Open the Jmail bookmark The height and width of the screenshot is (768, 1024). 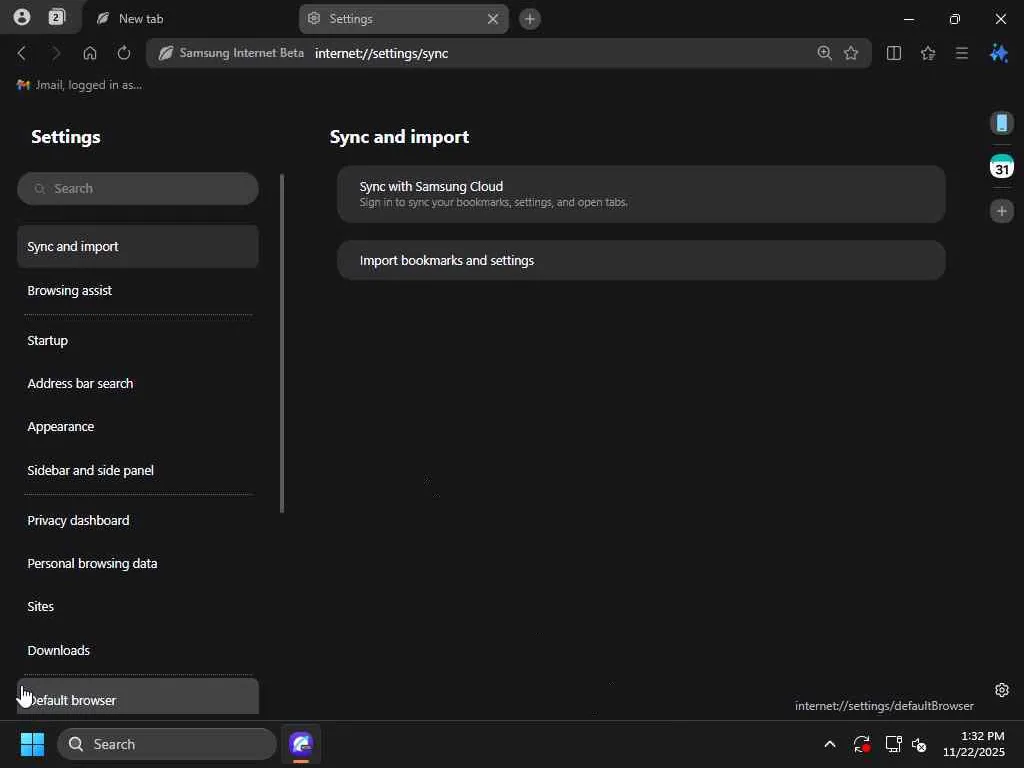80,85
